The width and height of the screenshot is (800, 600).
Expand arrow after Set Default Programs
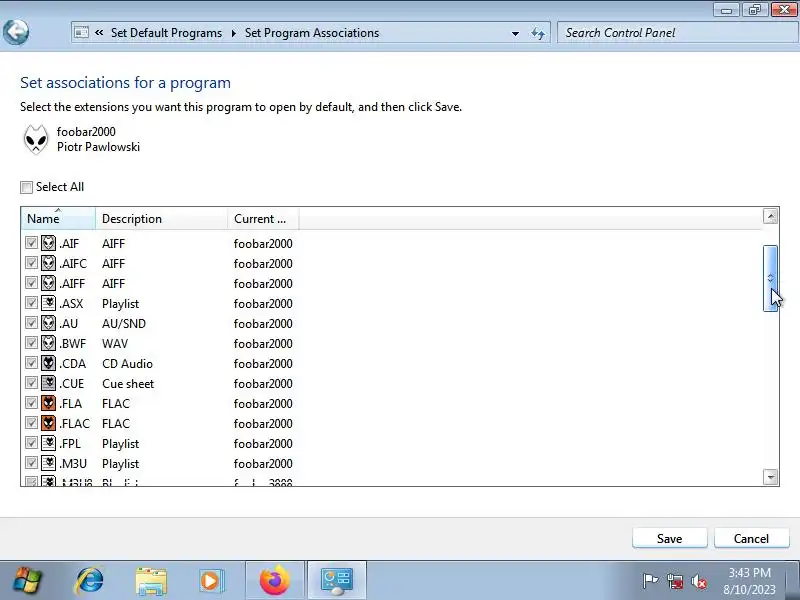coord(234,33)
